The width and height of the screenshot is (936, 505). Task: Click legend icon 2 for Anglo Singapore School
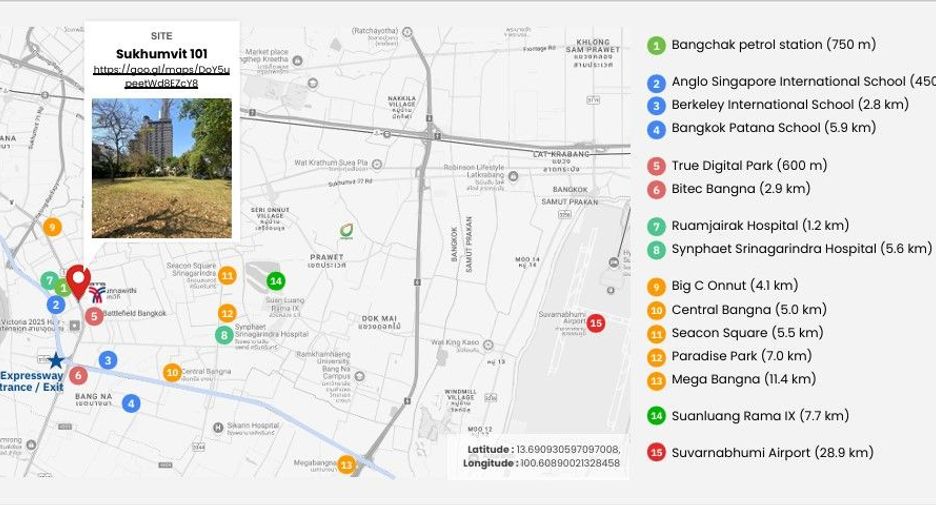tap(656, 83)
